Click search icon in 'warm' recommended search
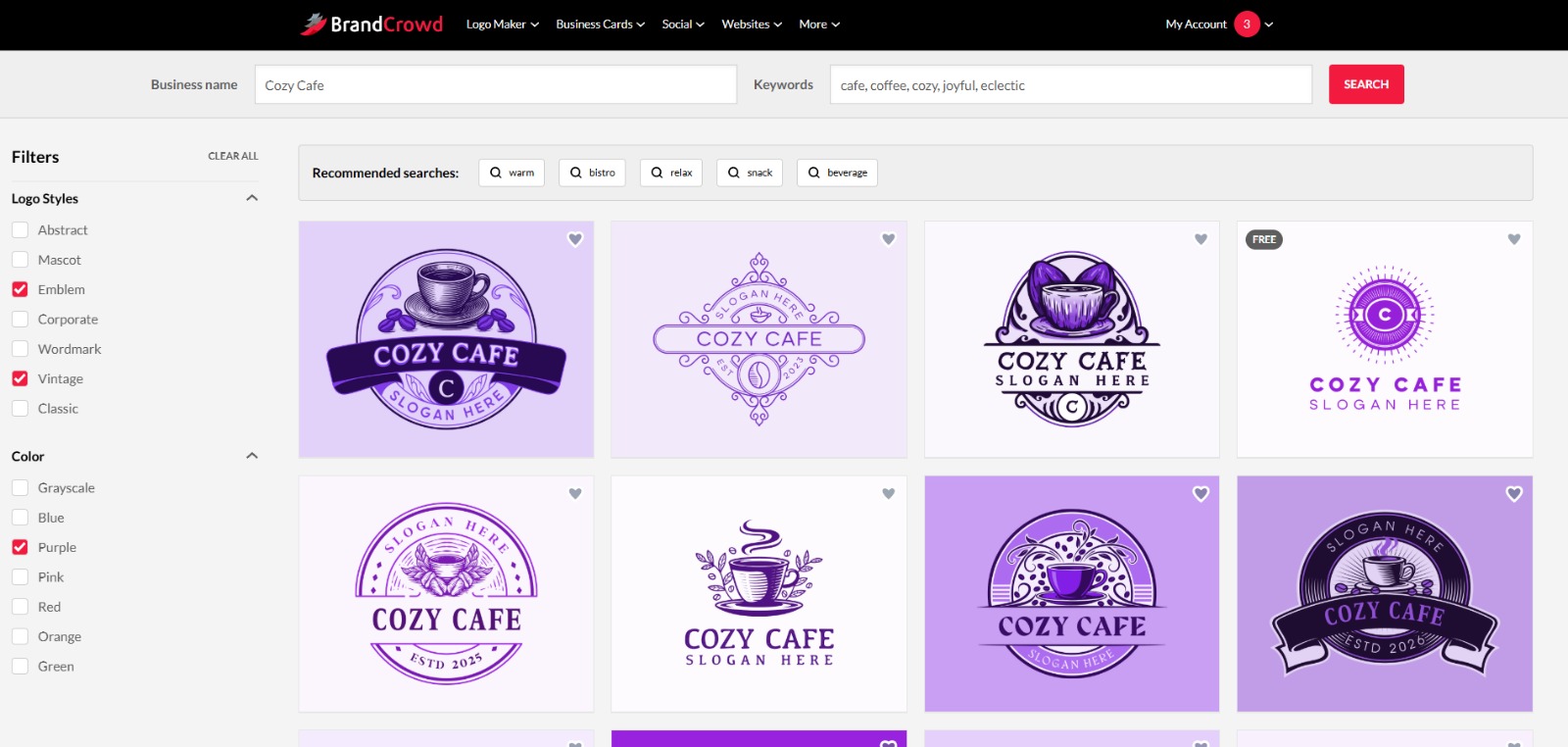The image size is (1568, 747). (496, 173)
